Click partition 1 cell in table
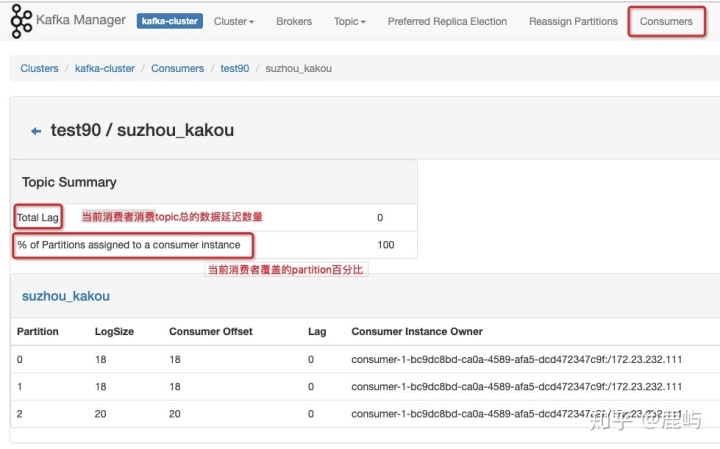The width and height of the screenshot is (720, 449). pyautogui.click(x=20, y=387)
